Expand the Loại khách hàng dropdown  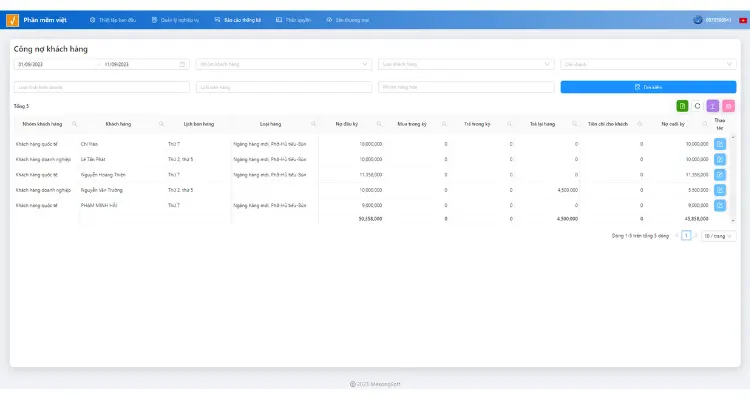click(x=466, y=64)
